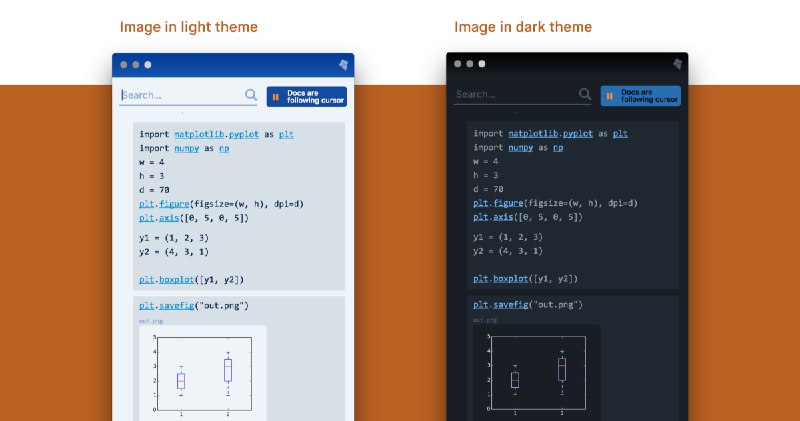Click the Kite logo icon in dark theme title bar
The image size is (800, 421).
click(678, 64)
